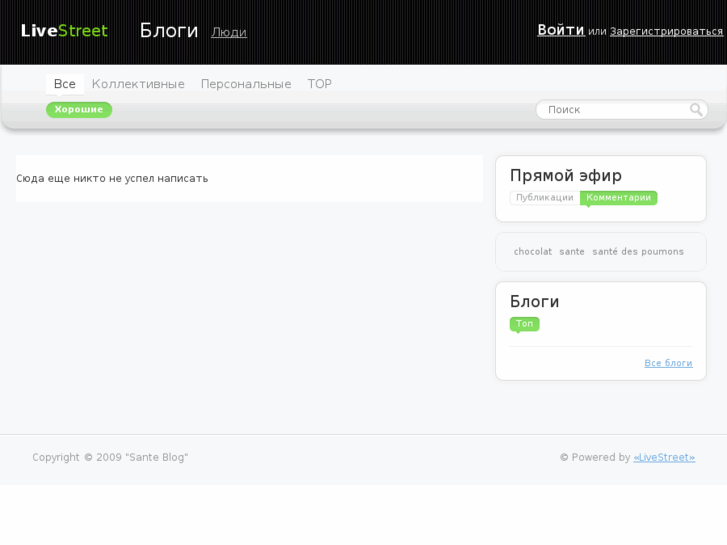This screenshot has height=545, width=727.
Task: Open the LiveStreet logo home link
Action: click(64, 31)
